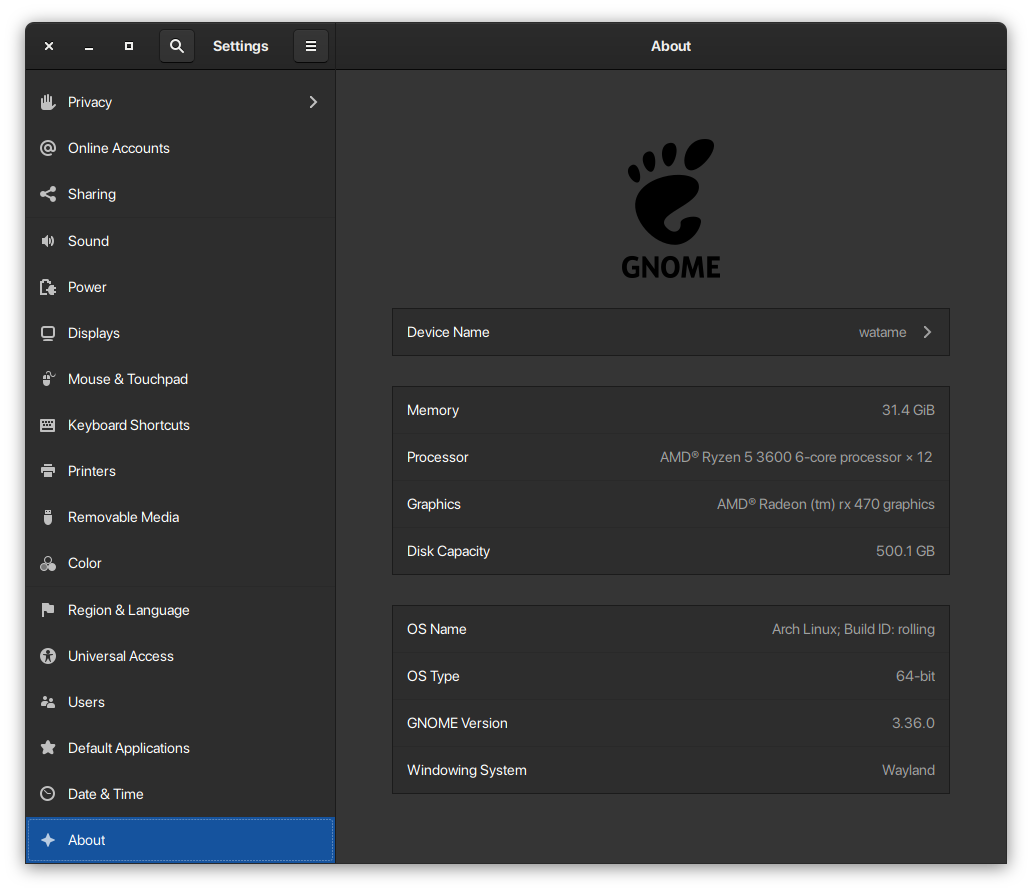
Task: Click the GNOME foot logo
Action: (671, 209)
